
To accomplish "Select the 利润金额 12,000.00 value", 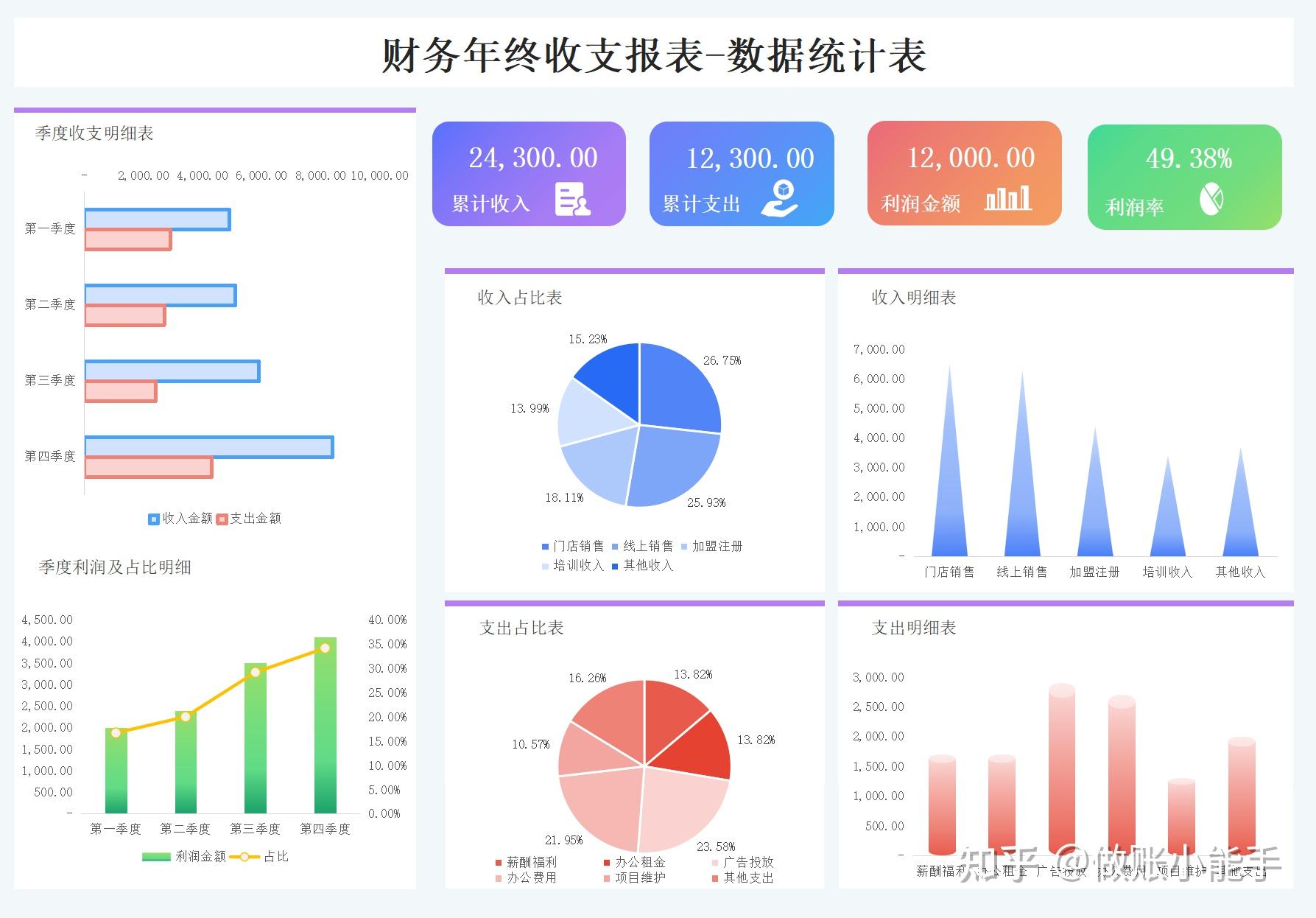I will click(971, 158).
